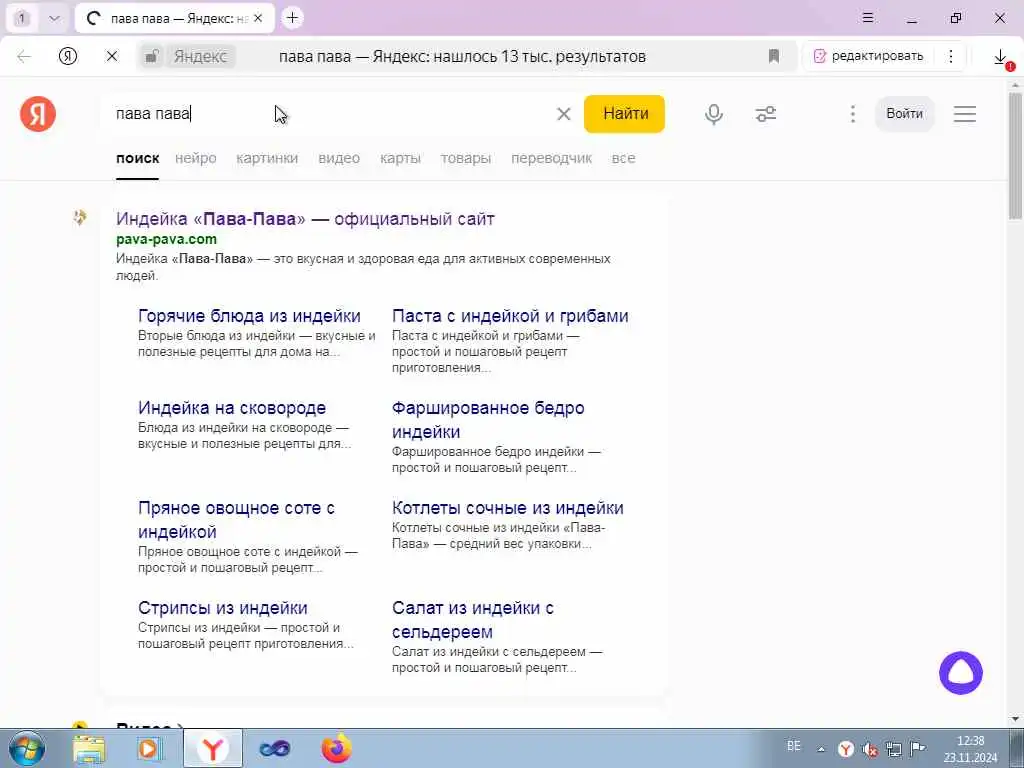This screenshot has width=1024, height=768.
Task: Start voice search with the microphone icon
Action: coord(714,114)
